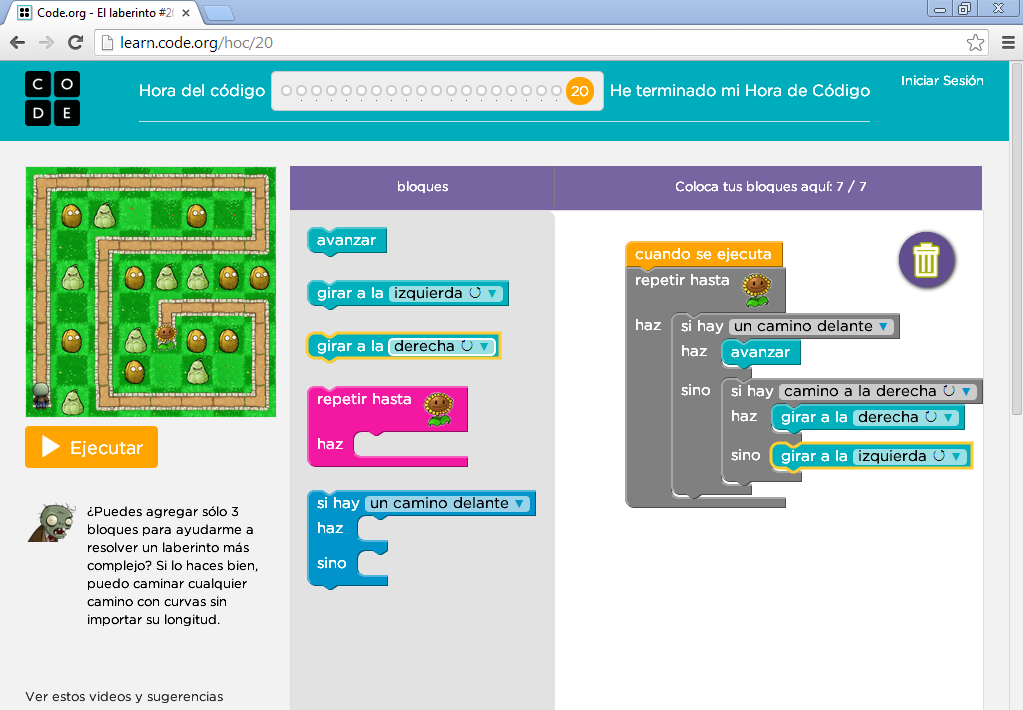
Task: Click Ver estos videos y sugerencias
Action: [124, 696]
